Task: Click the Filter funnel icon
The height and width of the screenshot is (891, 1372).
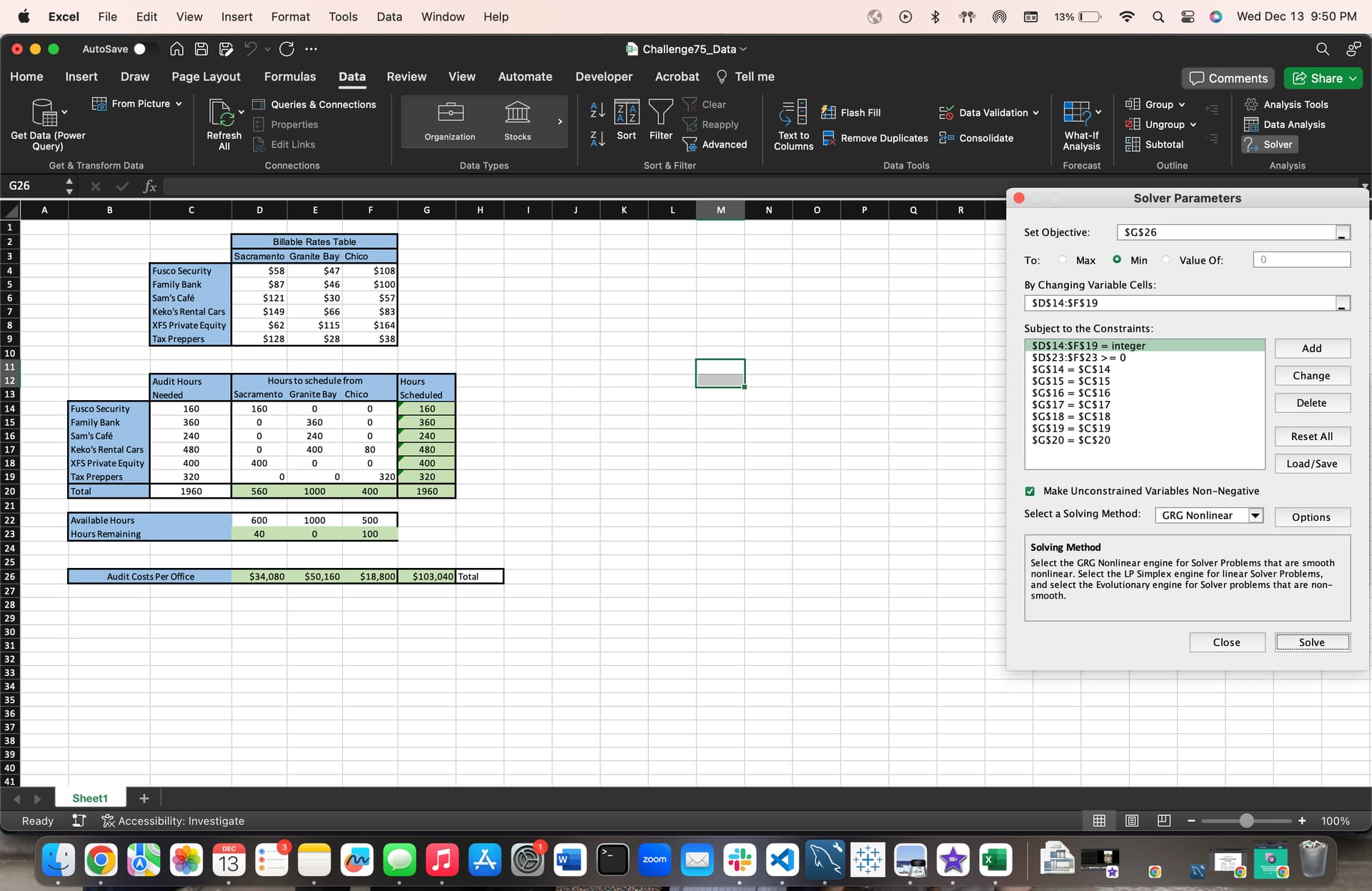Action: point(660,113)
